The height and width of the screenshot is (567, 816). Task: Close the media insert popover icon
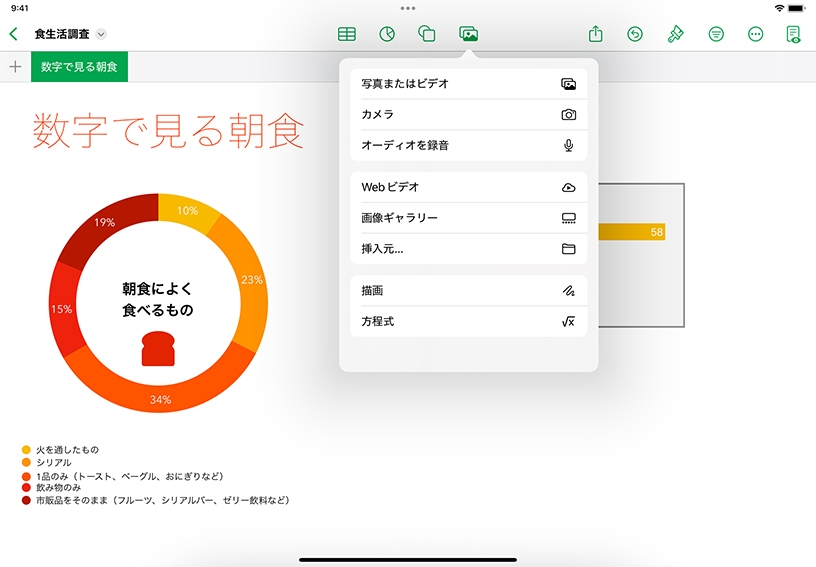[468, 34]
